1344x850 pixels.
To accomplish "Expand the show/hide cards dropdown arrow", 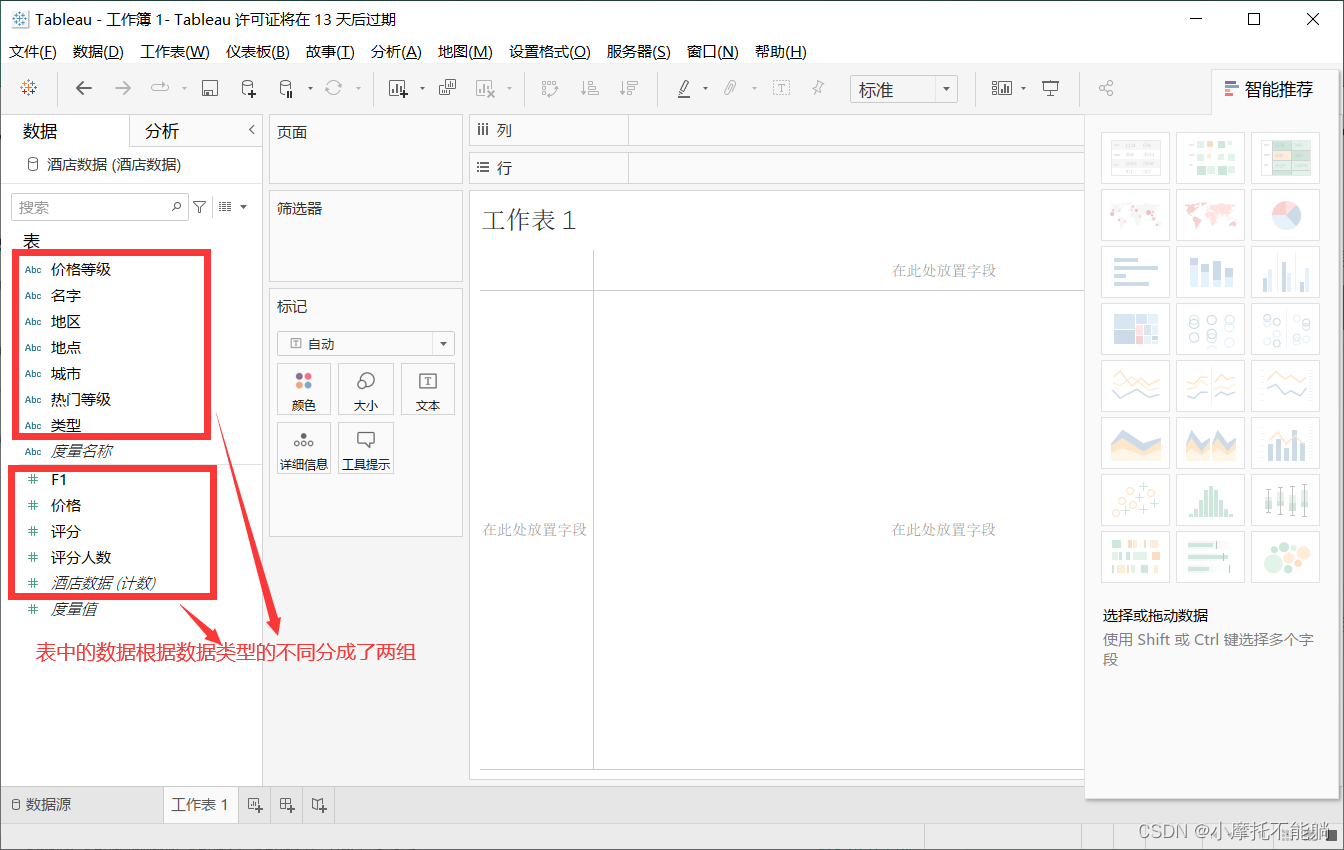I will 1023,88.
